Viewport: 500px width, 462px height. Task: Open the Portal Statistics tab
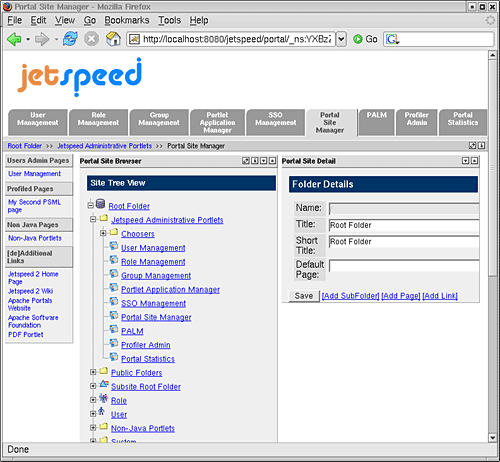point(463,122)
